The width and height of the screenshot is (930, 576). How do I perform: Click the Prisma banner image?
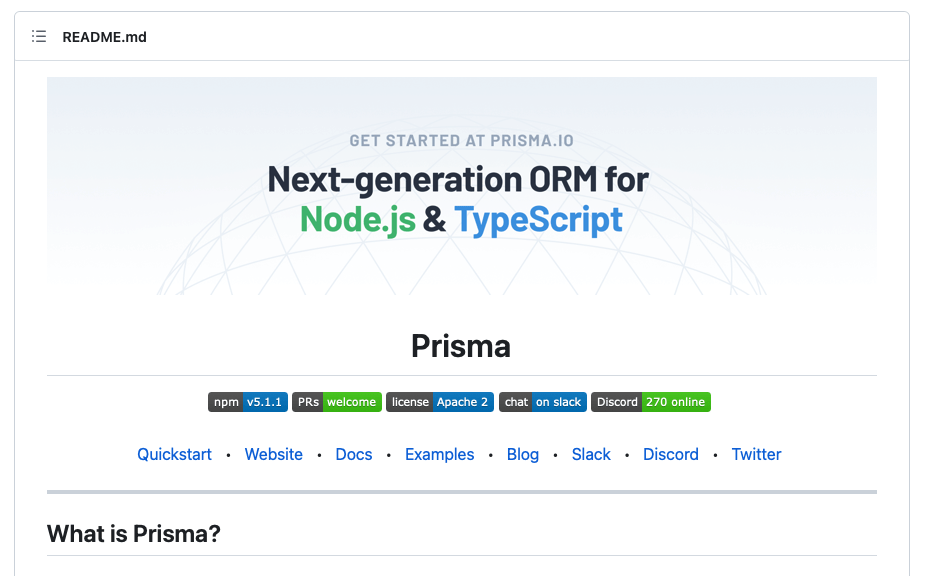point(461,186)
